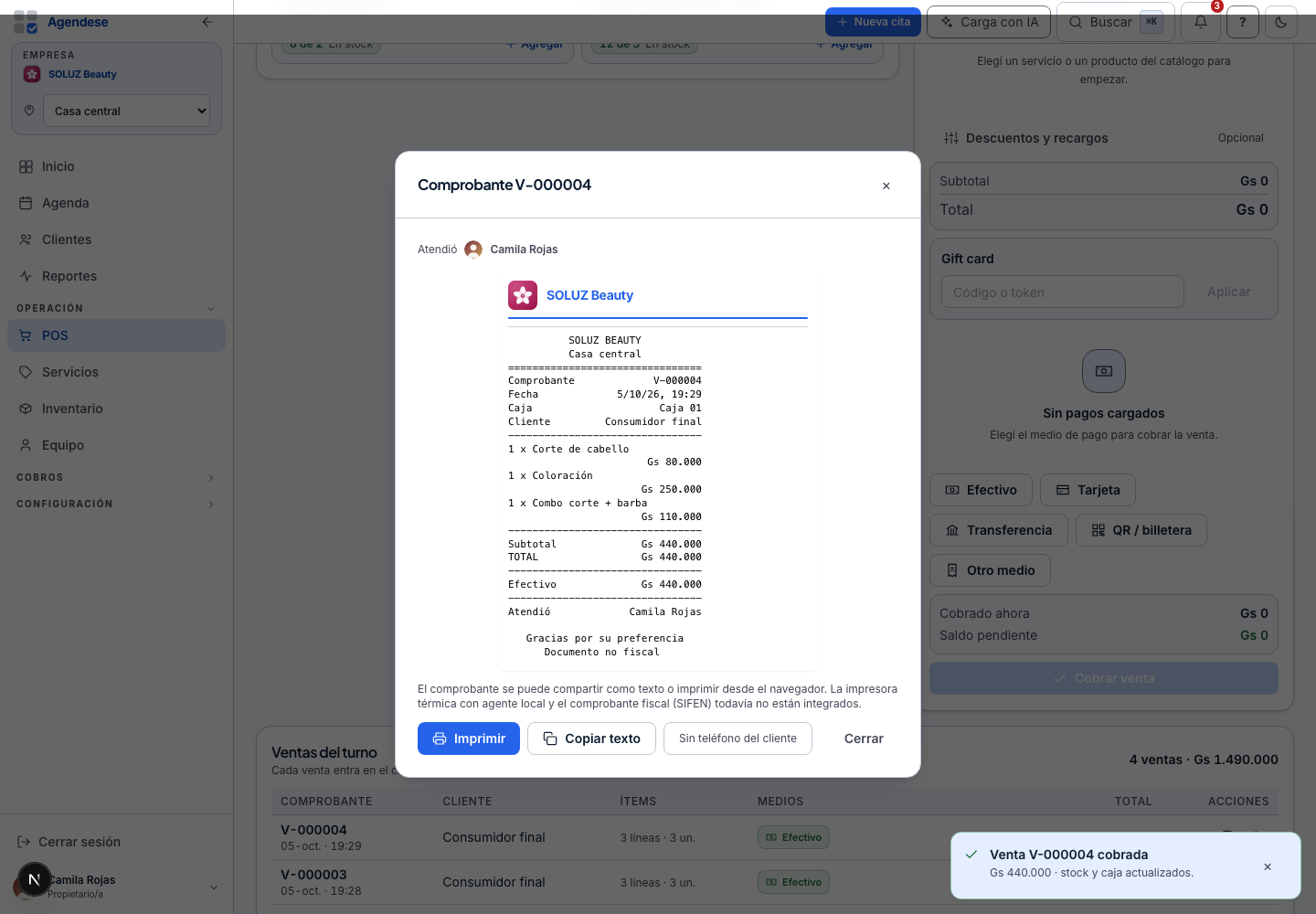Open Carga con IA in the top bar
The width and height of the screenshot is (1316, 914).
[x=989, y=22]
